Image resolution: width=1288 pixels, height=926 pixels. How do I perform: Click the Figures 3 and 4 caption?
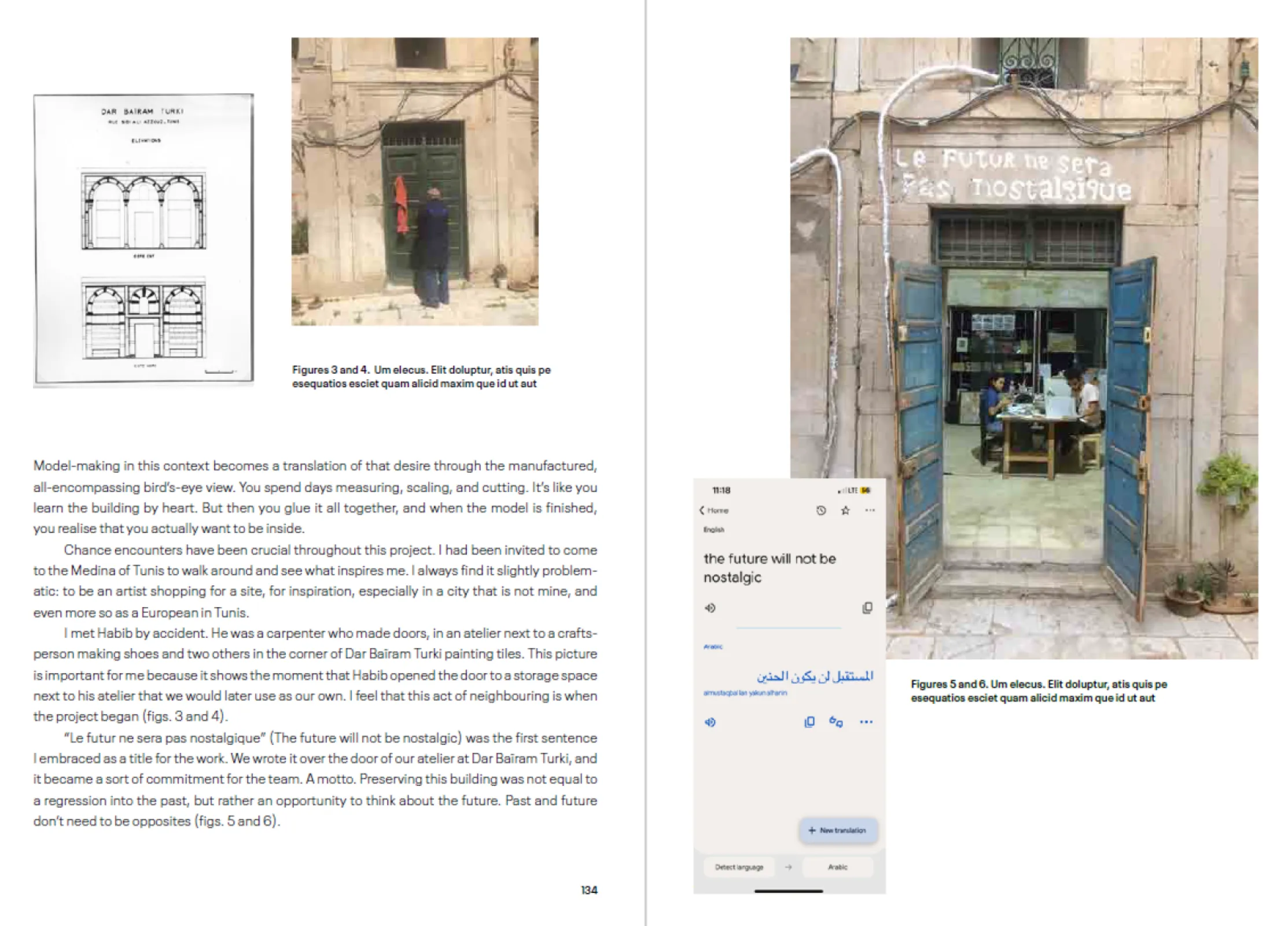[421, 377]
